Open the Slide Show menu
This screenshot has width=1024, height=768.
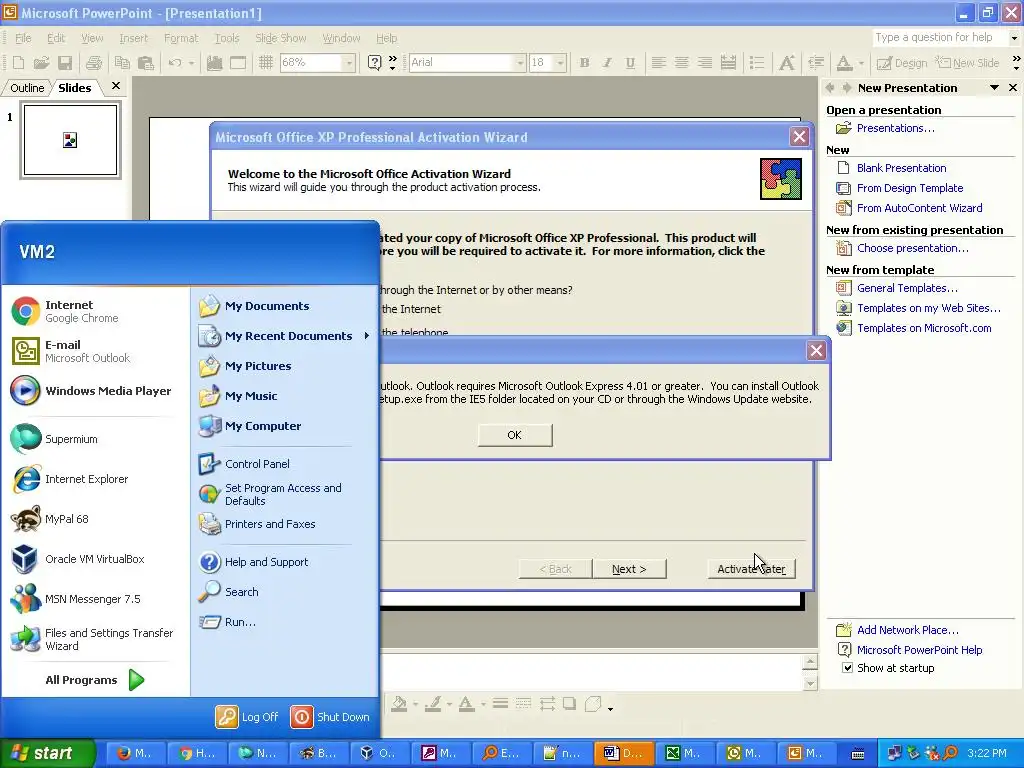click(280, 38)
